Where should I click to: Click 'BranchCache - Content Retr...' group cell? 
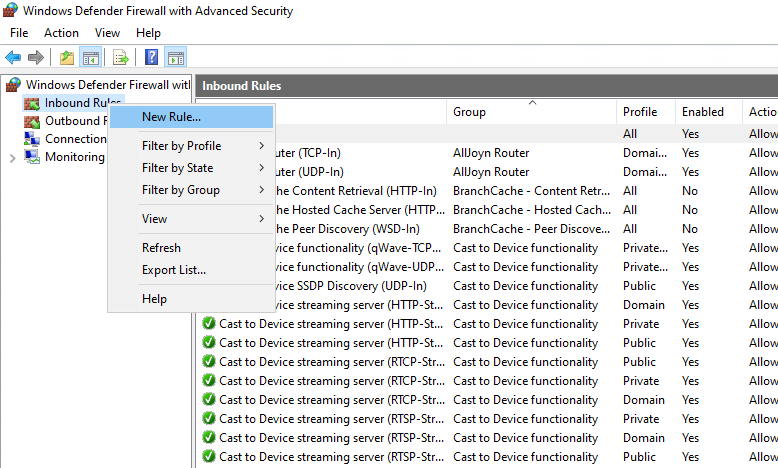pyautogui.click(x=531, y=191)
